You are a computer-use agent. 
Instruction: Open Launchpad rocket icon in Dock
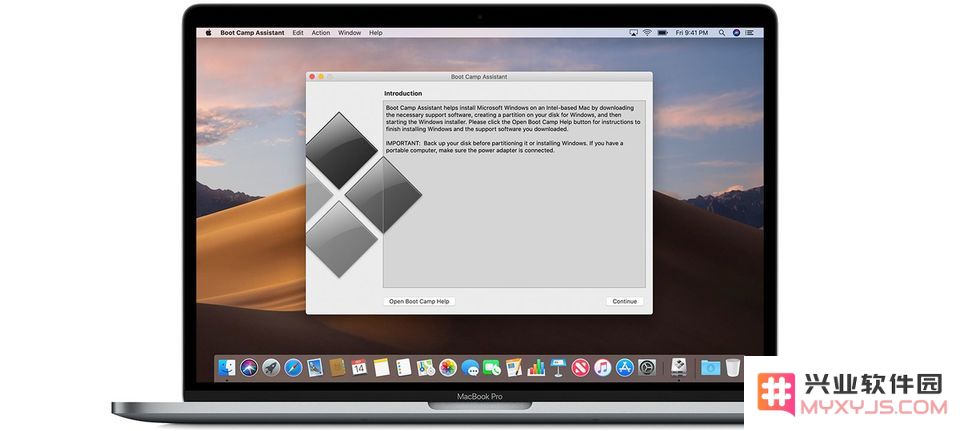(x=271, y=367)
